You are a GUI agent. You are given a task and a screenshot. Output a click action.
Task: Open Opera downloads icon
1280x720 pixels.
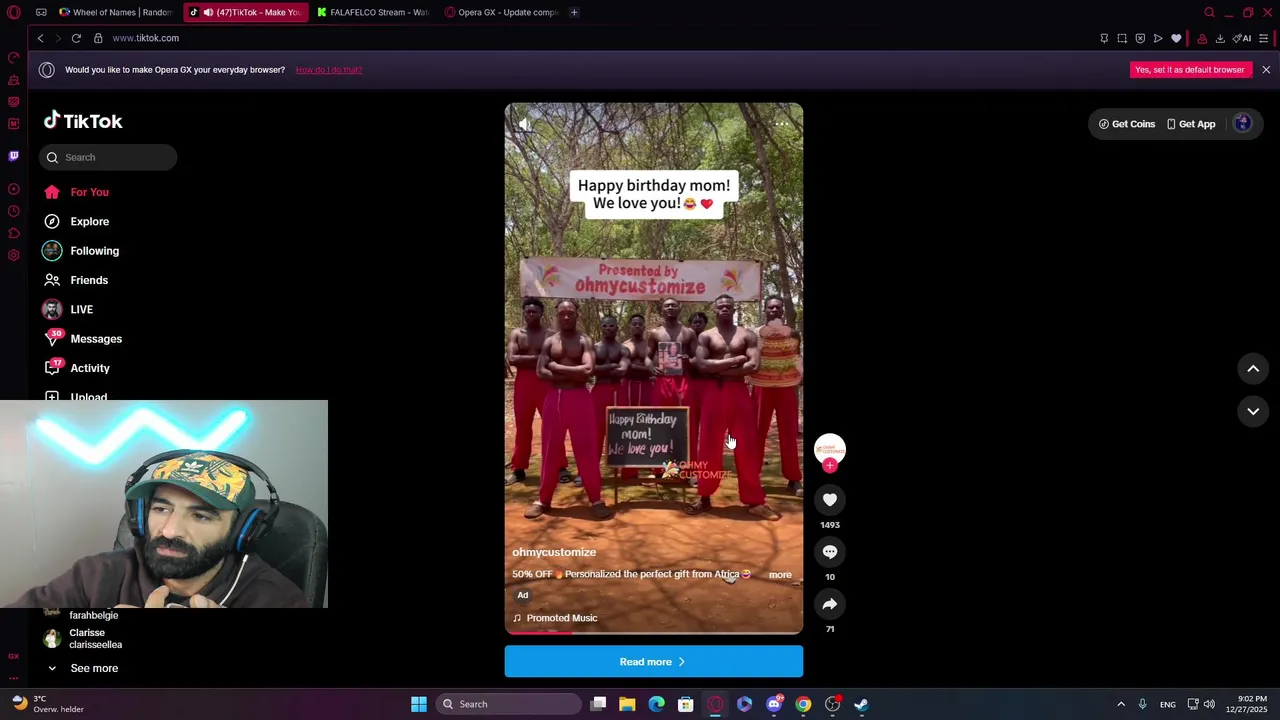pyautogui.click(x=1220, y=38)
